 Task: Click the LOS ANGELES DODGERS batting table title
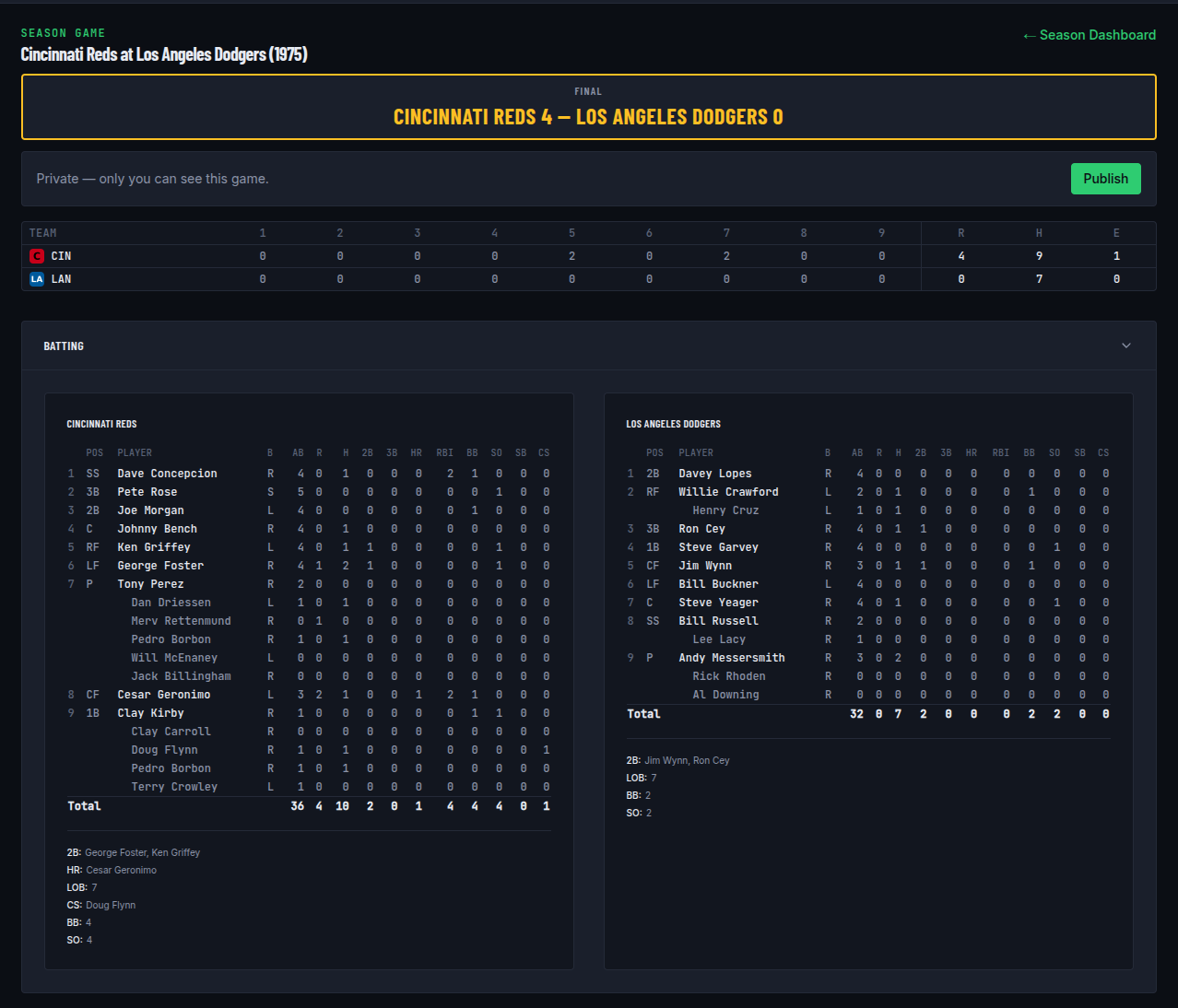[673, 424]
